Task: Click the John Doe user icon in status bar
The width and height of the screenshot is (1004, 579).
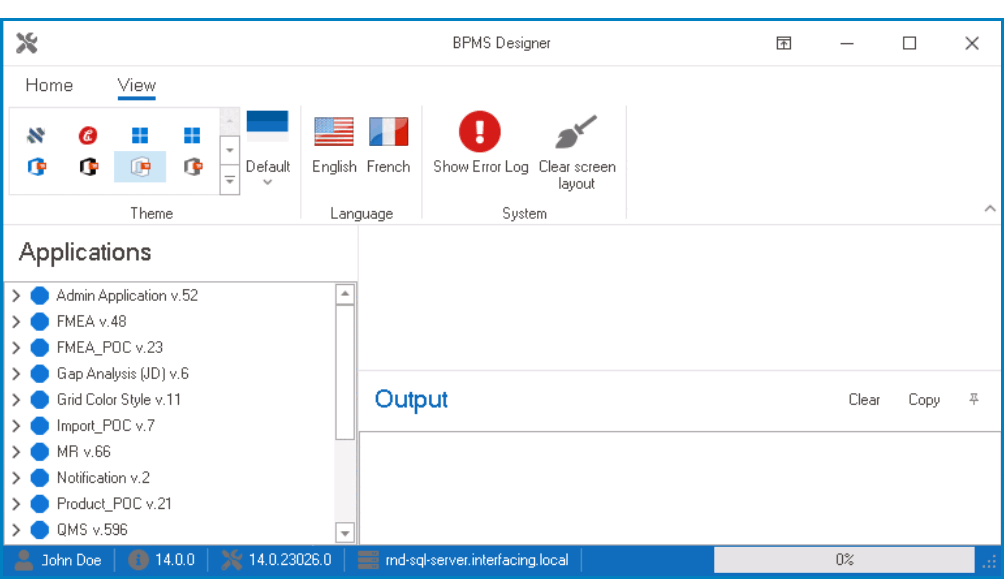Action: (x=24, y=560)
